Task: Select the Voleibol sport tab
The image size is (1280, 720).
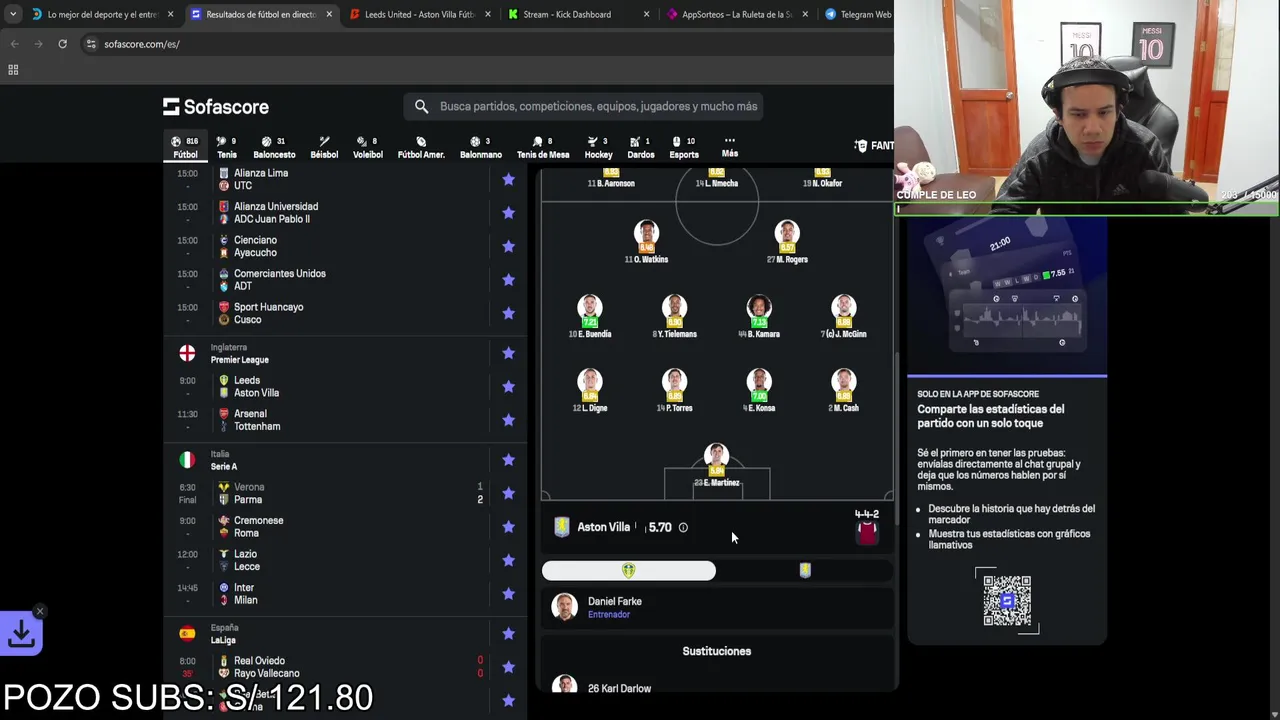Action: point(367,147)
